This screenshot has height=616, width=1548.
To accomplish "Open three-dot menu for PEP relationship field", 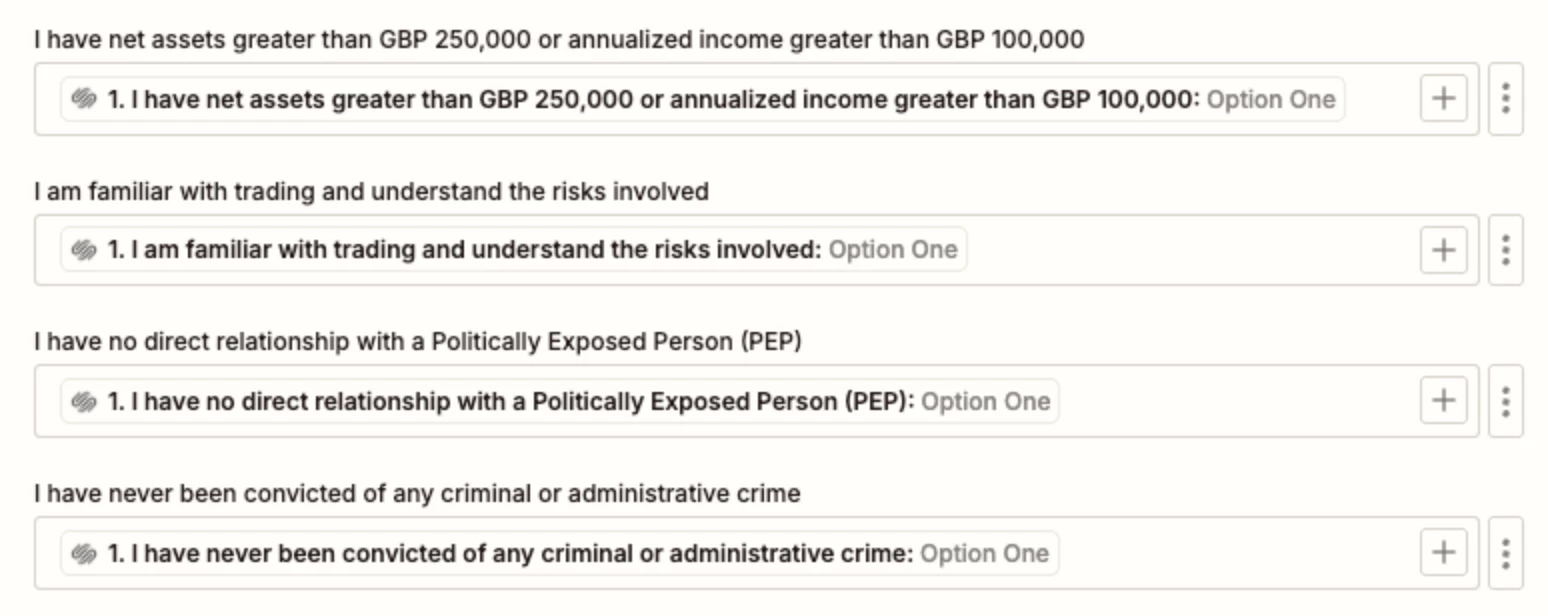I will coord(1506,401).
